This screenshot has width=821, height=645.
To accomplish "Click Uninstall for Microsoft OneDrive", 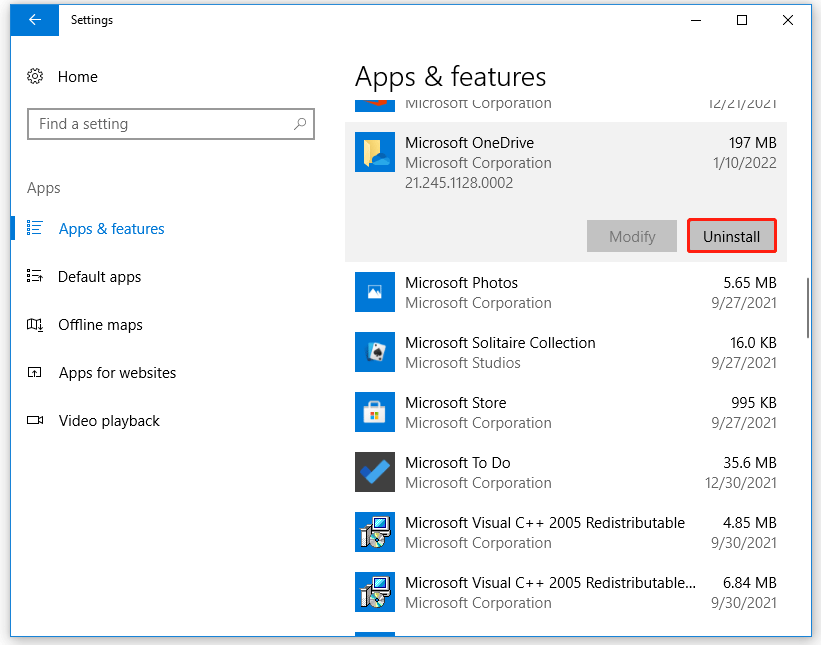I will [731, 236].
